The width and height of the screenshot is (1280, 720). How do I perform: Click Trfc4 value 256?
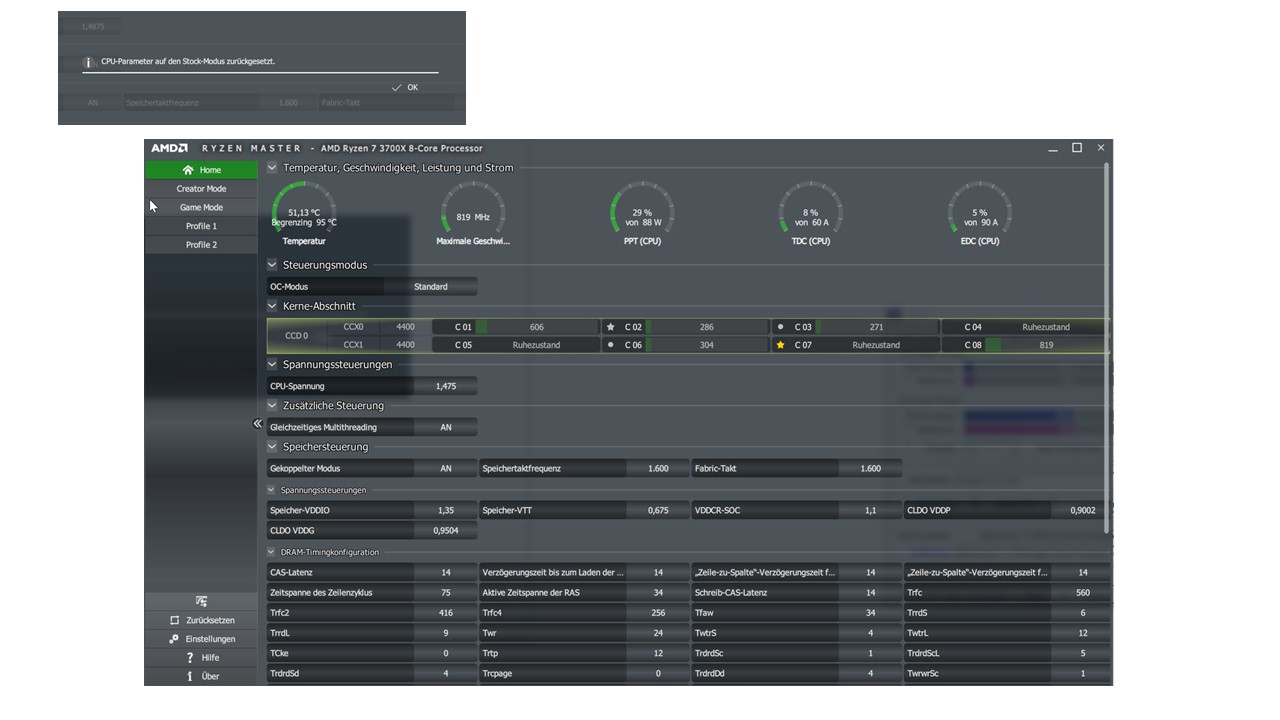click(658, 613)
